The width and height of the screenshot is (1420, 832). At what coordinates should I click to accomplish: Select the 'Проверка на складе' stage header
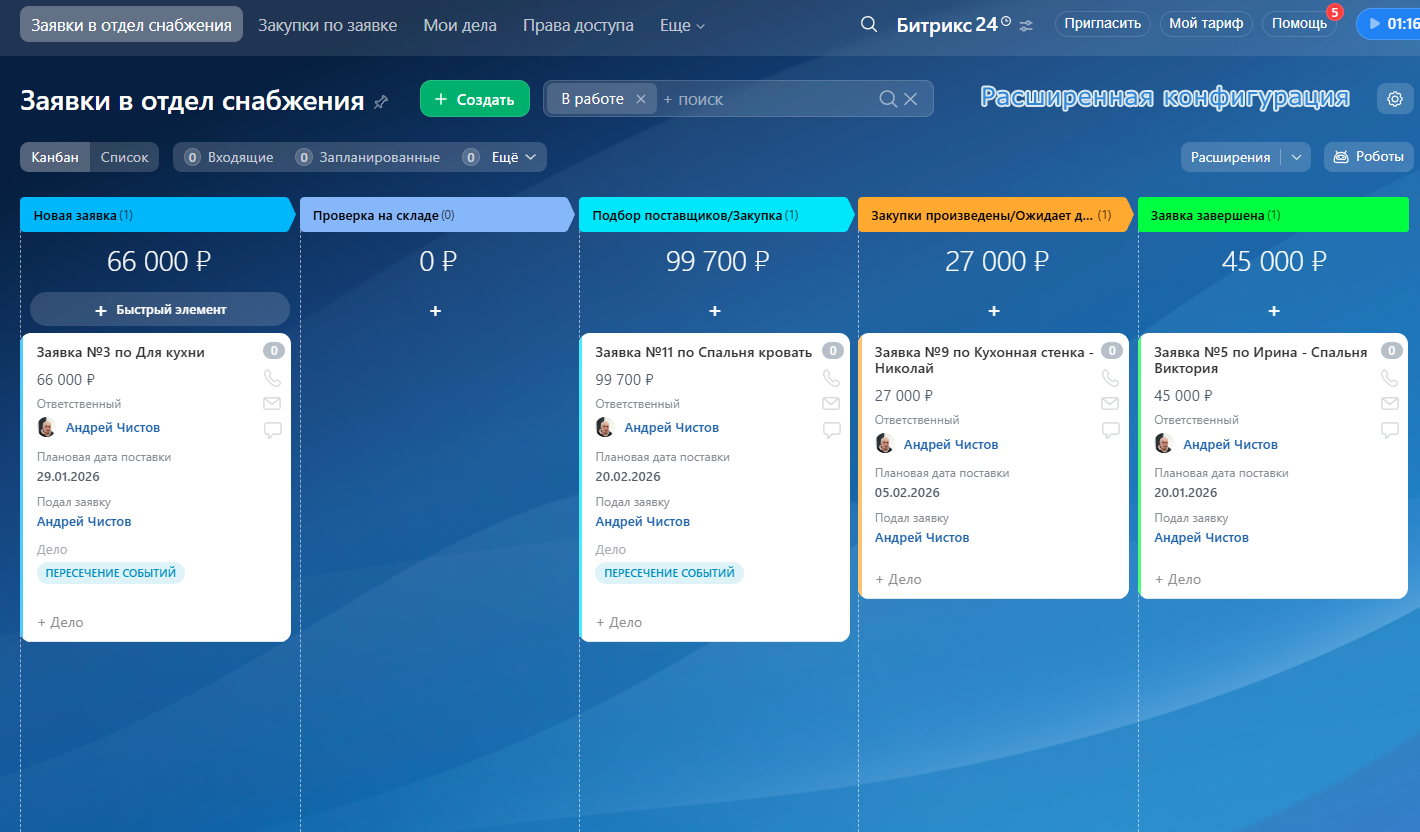click(x=435, y=215)
